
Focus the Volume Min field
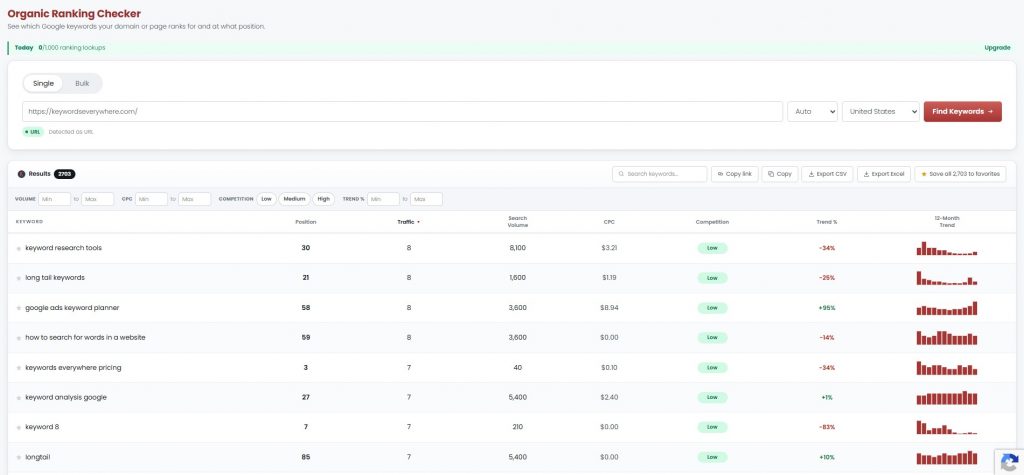click(55, 199)
